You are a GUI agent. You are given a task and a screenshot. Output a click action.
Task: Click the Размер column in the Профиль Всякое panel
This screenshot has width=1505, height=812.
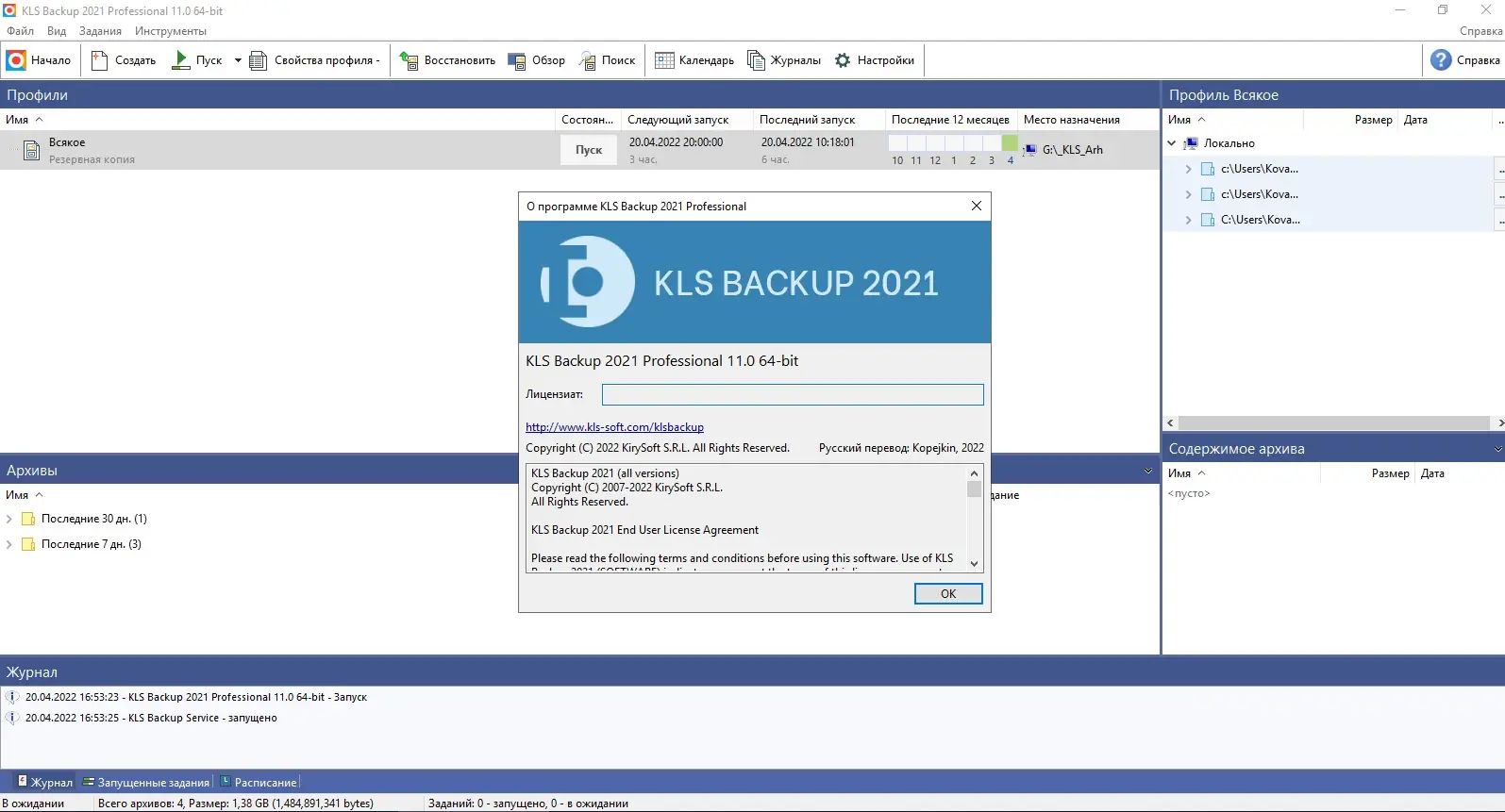pyautogui.click(x=1373, y=120)
